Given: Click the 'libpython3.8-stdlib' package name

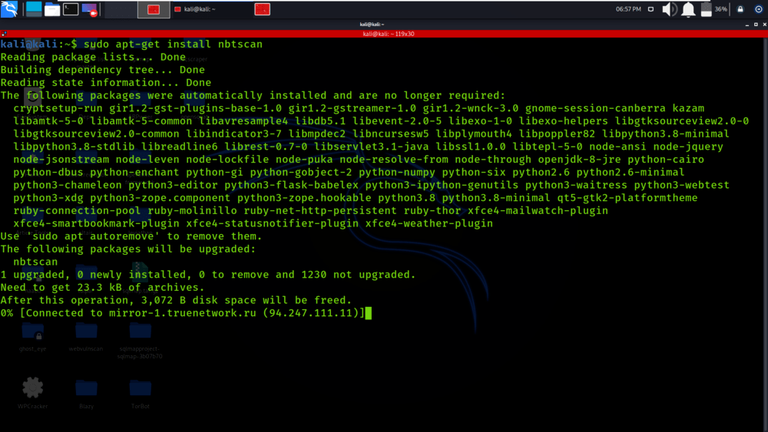Looking at the screenshot, I should pos(73,146).
